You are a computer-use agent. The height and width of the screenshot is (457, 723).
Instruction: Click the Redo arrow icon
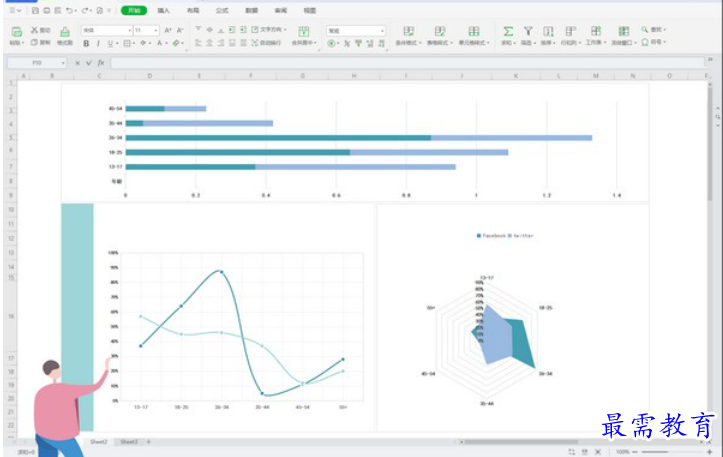click(x=85, y=10)
